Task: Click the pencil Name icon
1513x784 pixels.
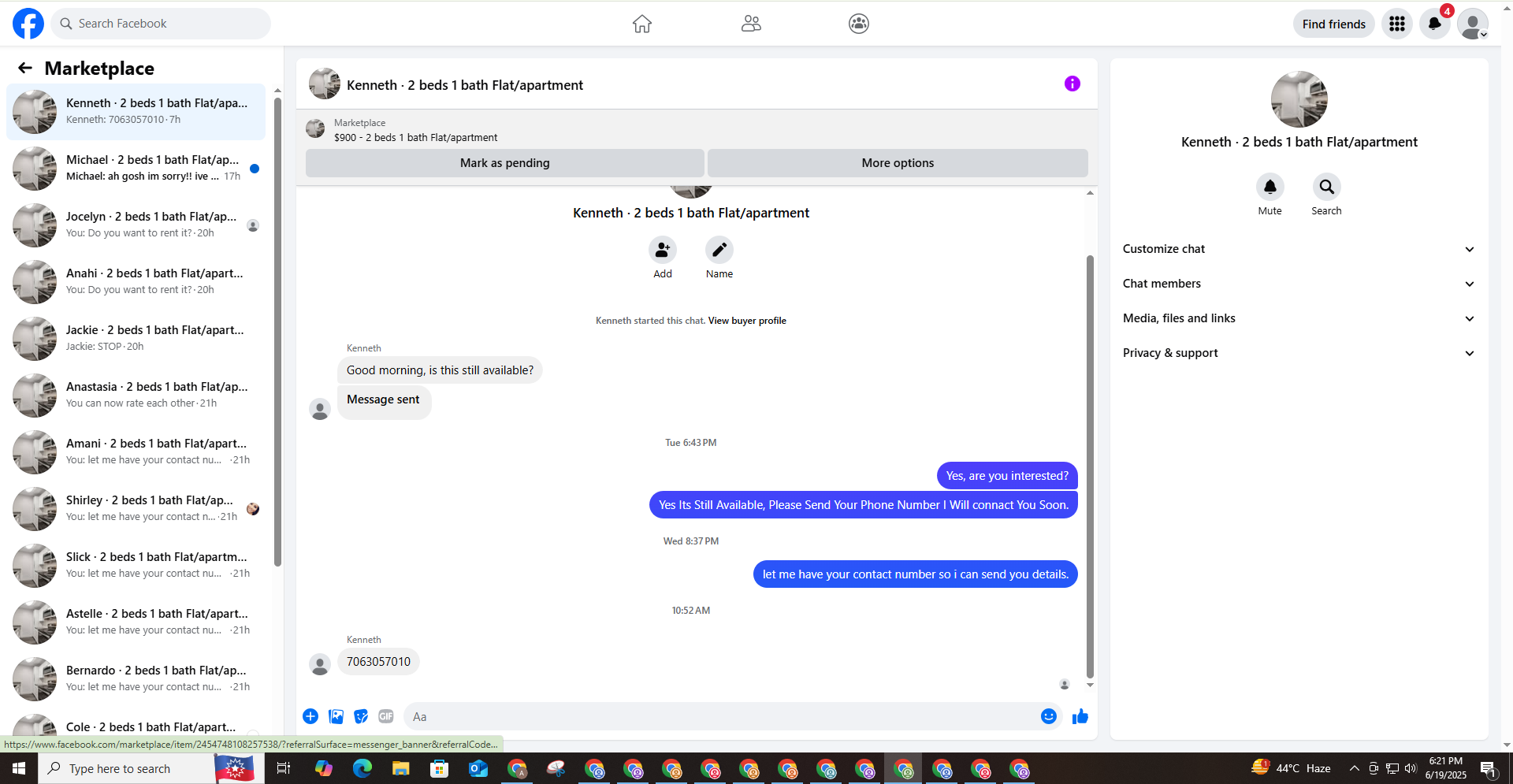Action: (719, 250)
